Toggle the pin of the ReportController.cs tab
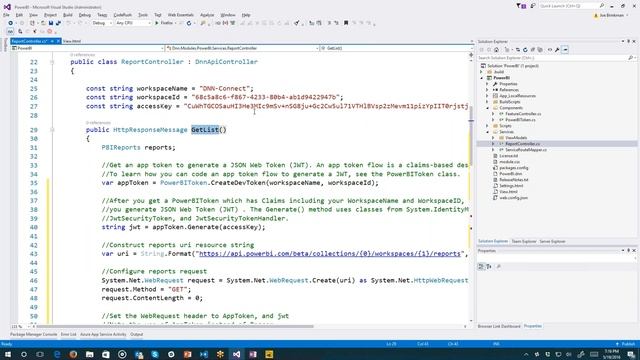 click(52, 41)
